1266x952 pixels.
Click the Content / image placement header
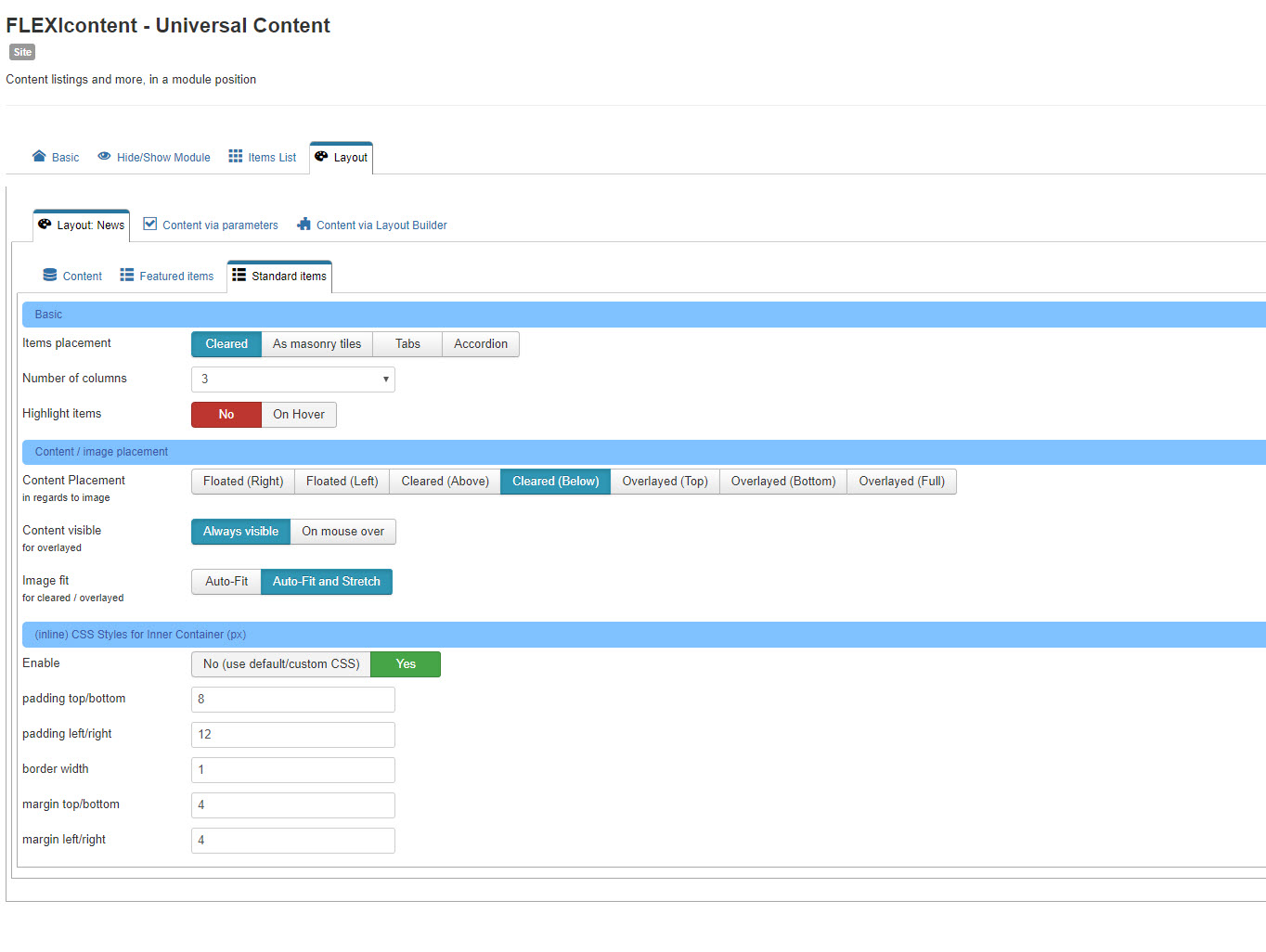point(644,452)
